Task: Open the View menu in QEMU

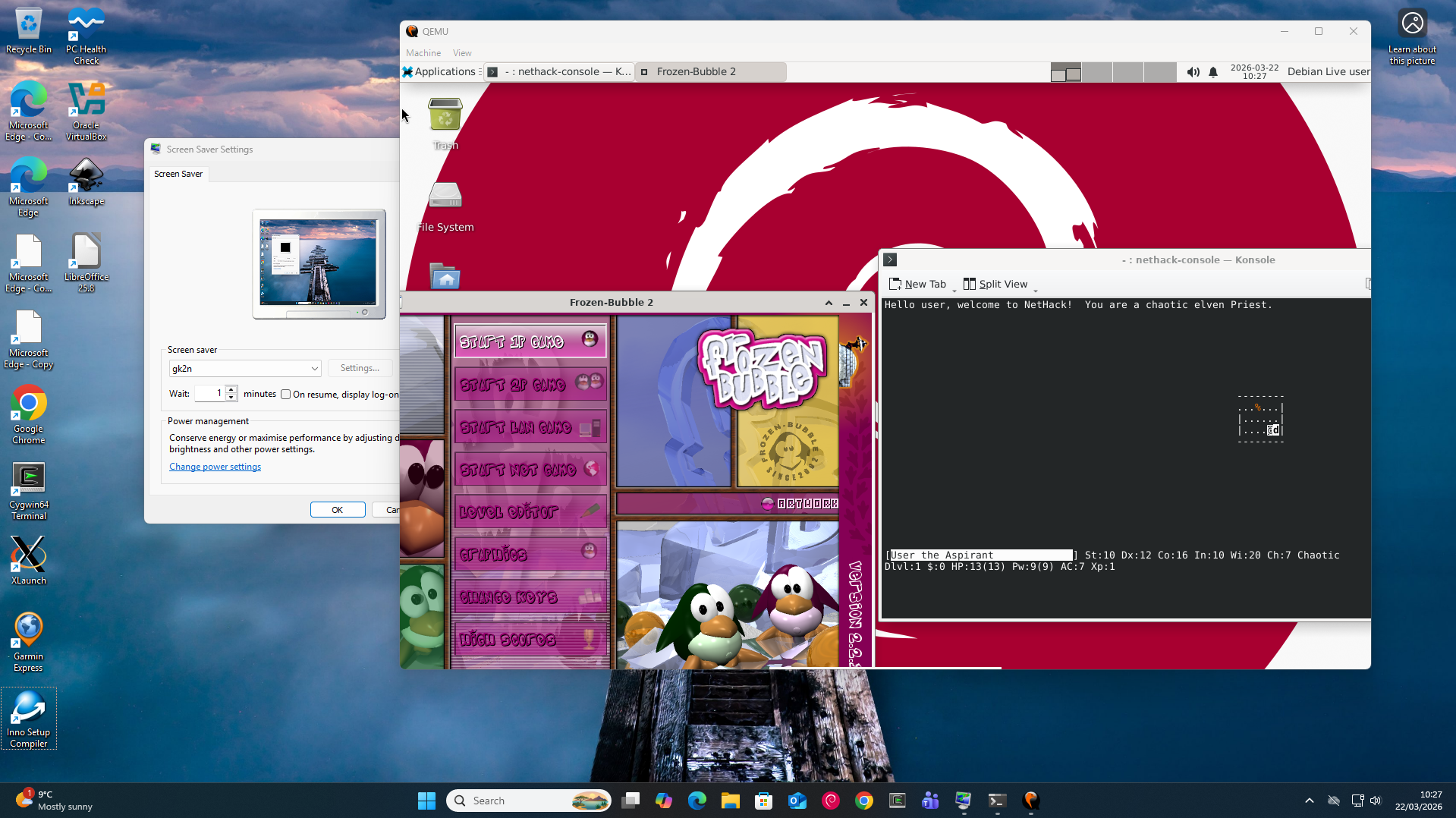Action: (x=462, y=53)
